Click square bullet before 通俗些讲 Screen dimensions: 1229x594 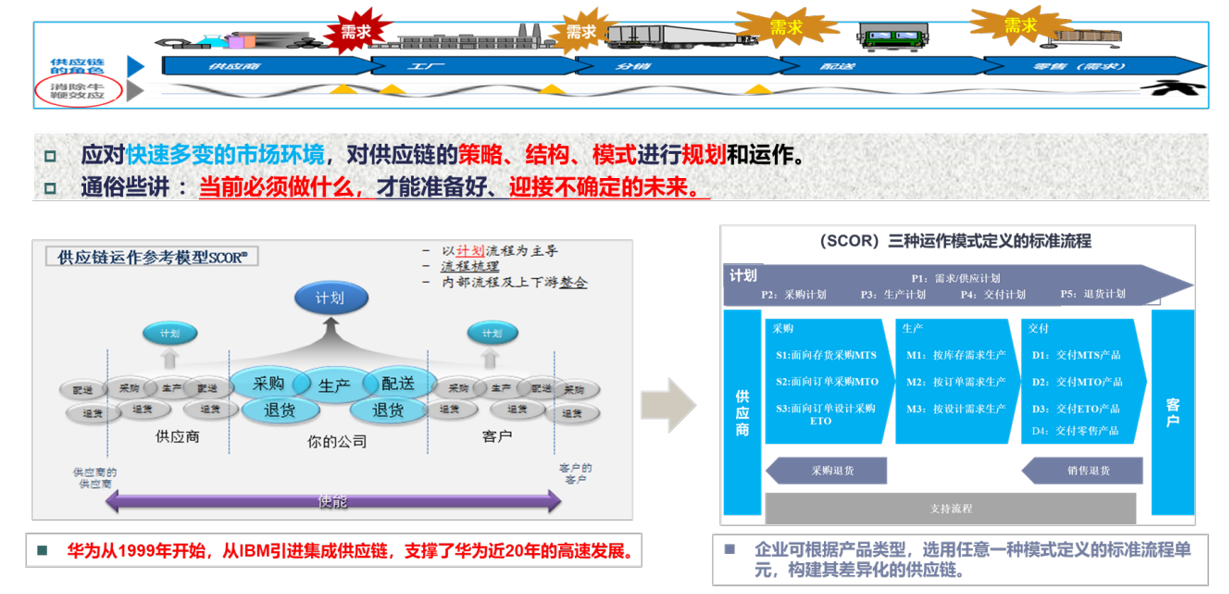tap(52, 187)
